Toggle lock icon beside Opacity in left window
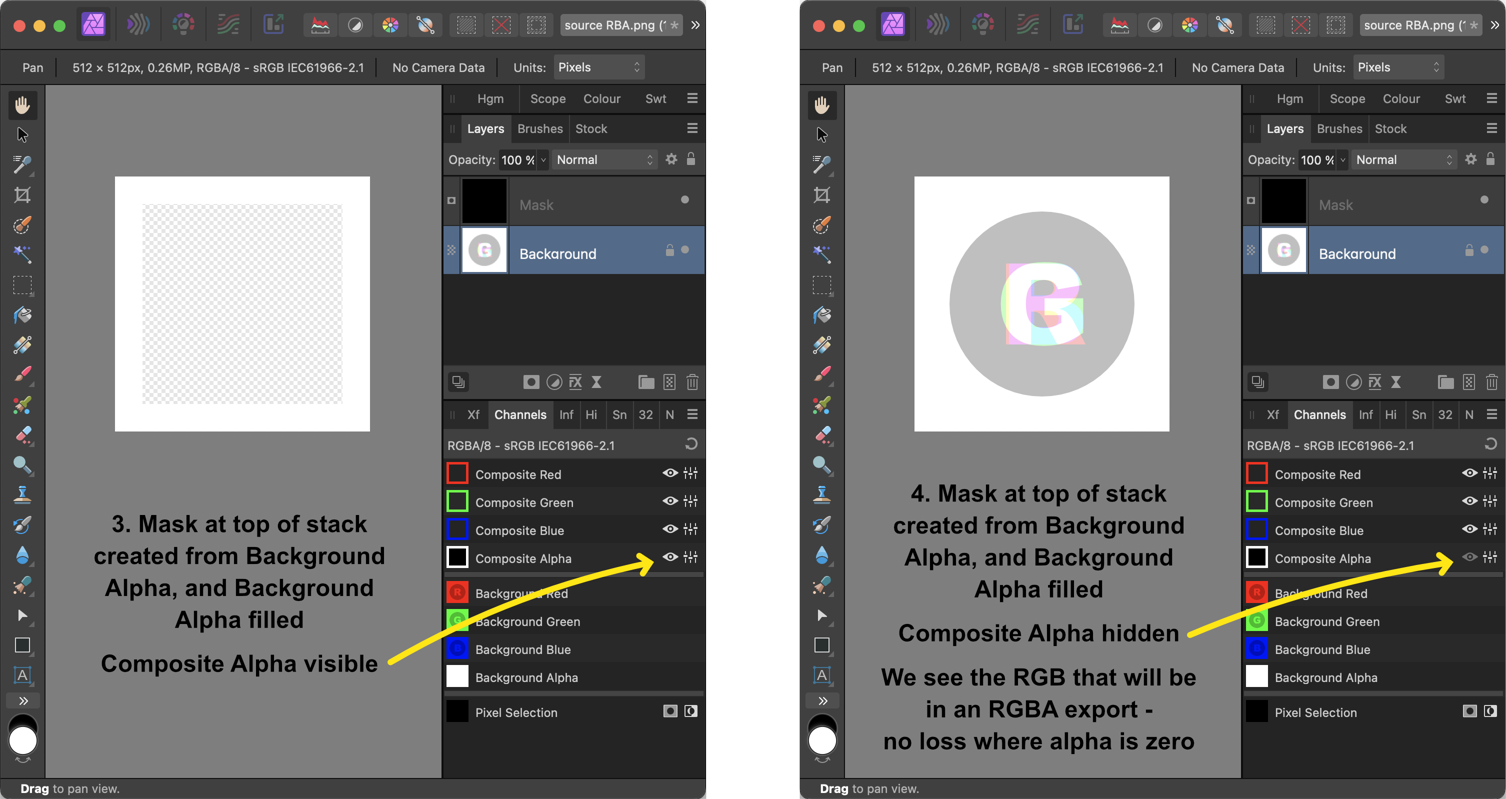The height and width of the screenshot is (799, 1506). click(x=691, y=159)
